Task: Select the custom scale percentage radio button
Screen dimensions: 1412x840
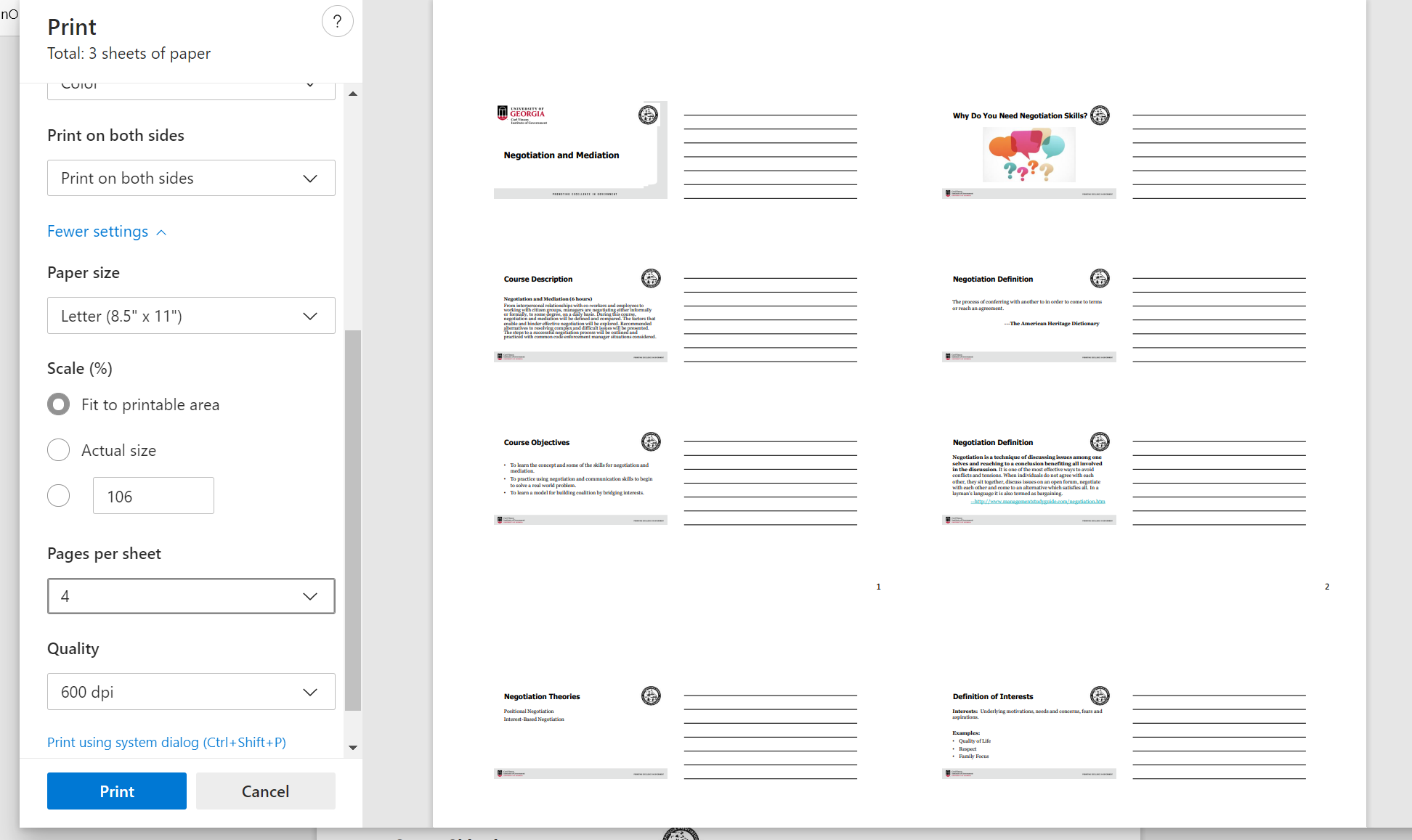Action: (x=59, y=496)
